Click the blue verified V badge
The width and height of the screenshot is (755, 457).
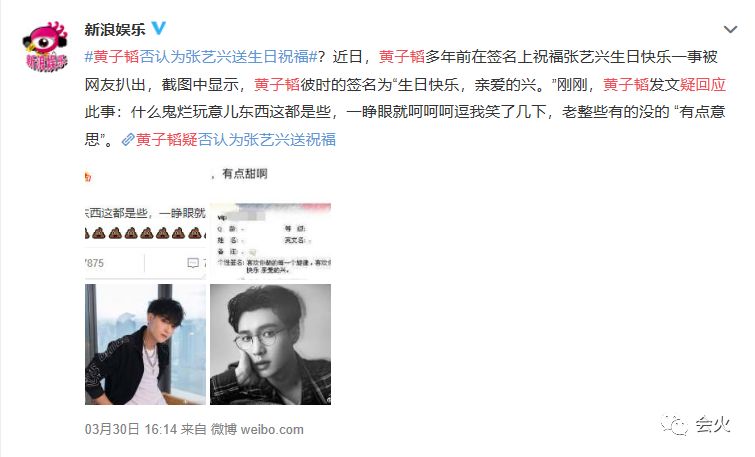159,28
